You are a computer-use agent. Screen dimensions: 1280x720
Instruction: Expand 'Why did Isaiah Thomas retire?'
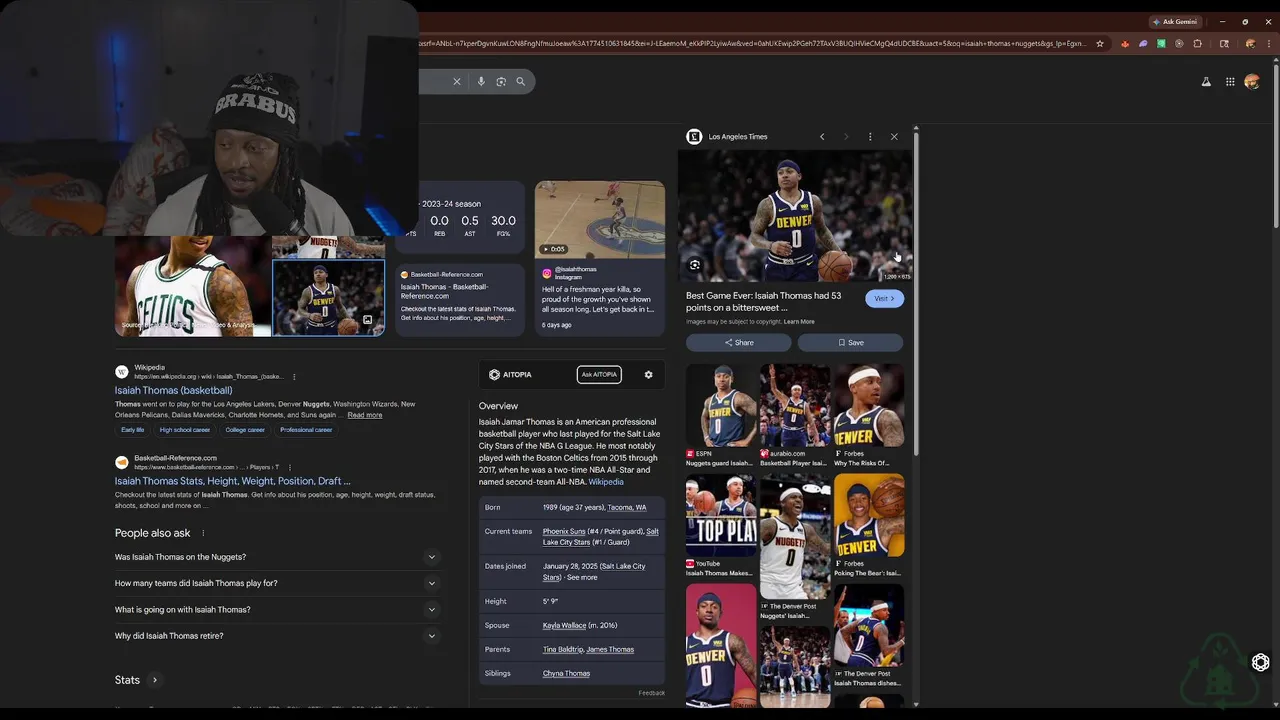click(x=277, y=636)
